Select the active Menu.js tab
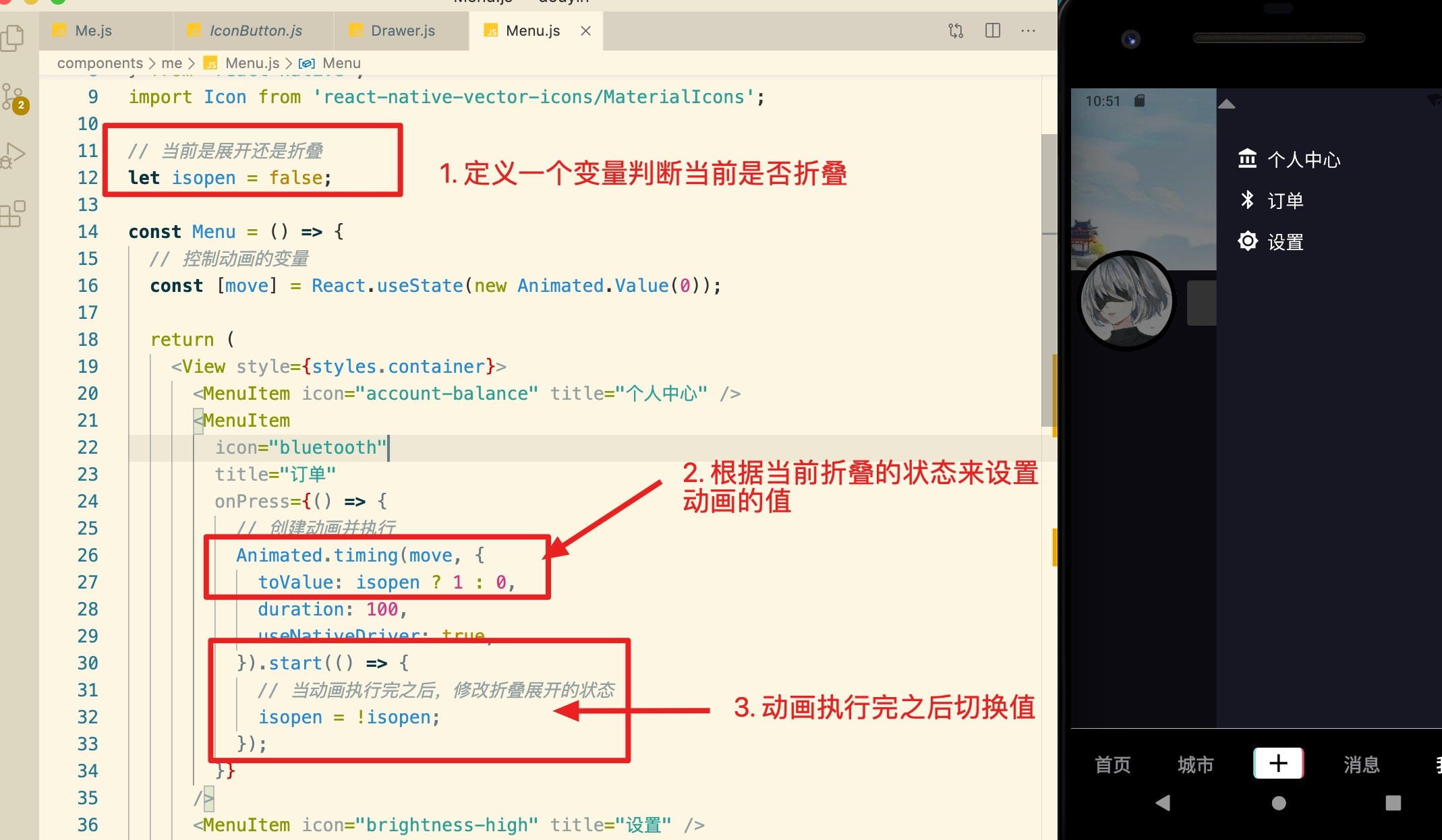 (x=532, y=31)
